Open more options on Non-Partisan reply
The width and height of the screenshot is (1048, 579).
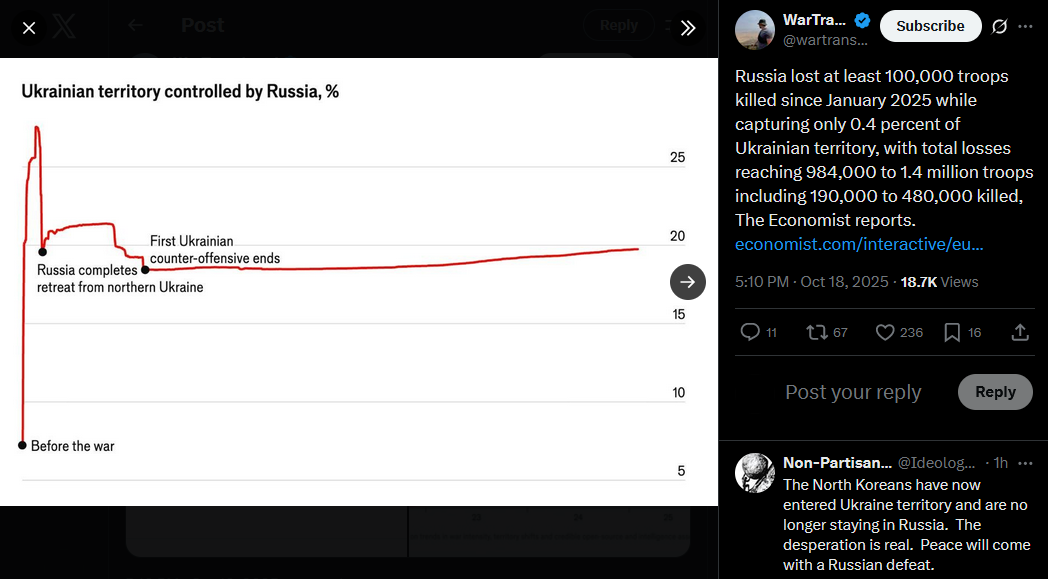point(1025,463)
